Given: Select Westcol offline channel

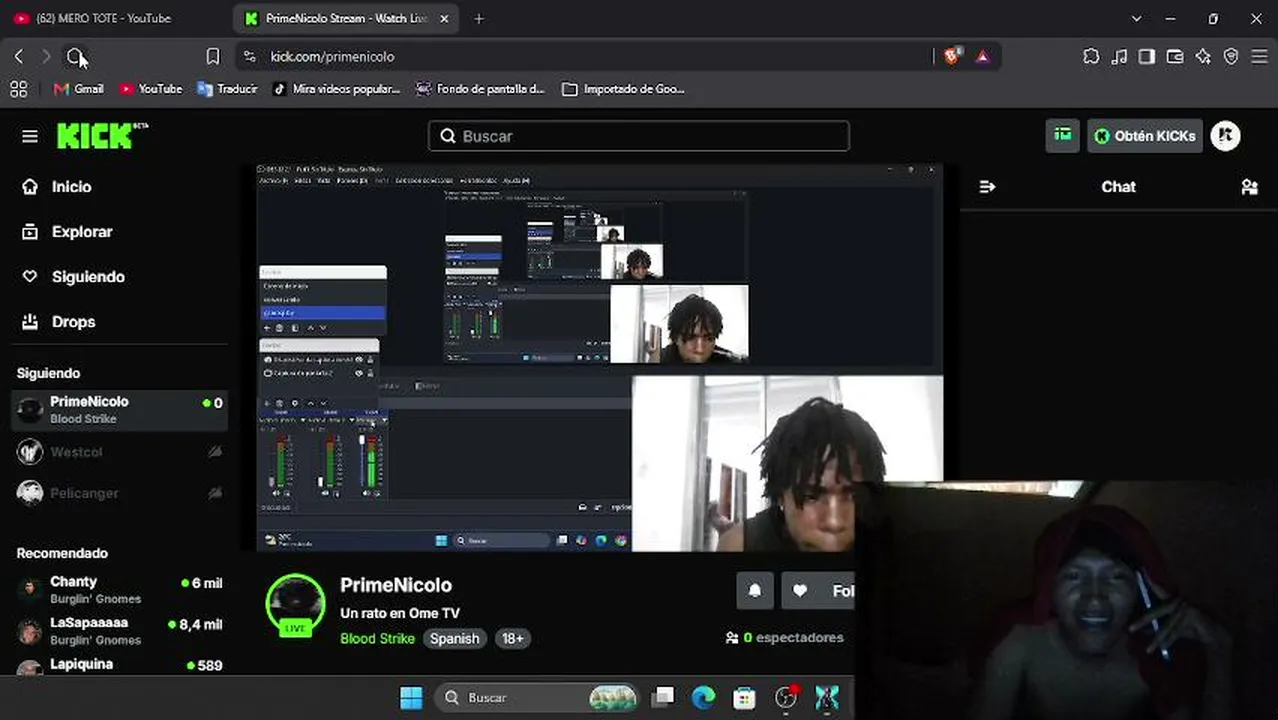Looking at the screenshot, I should tap(120, 452).
